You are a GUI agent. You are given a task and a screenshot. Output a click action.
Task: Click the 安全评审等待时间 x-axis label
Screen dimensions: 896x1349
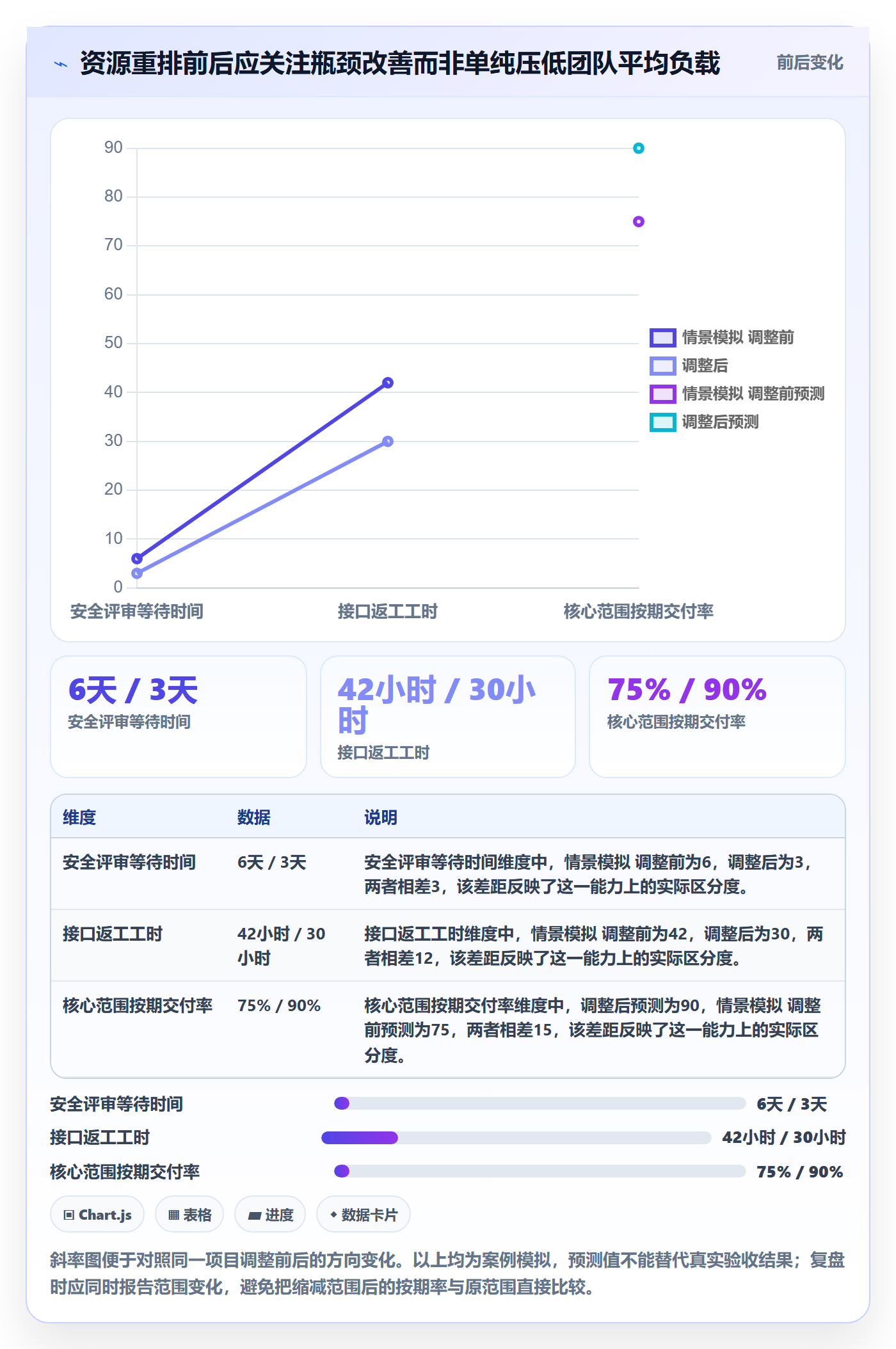137,611
